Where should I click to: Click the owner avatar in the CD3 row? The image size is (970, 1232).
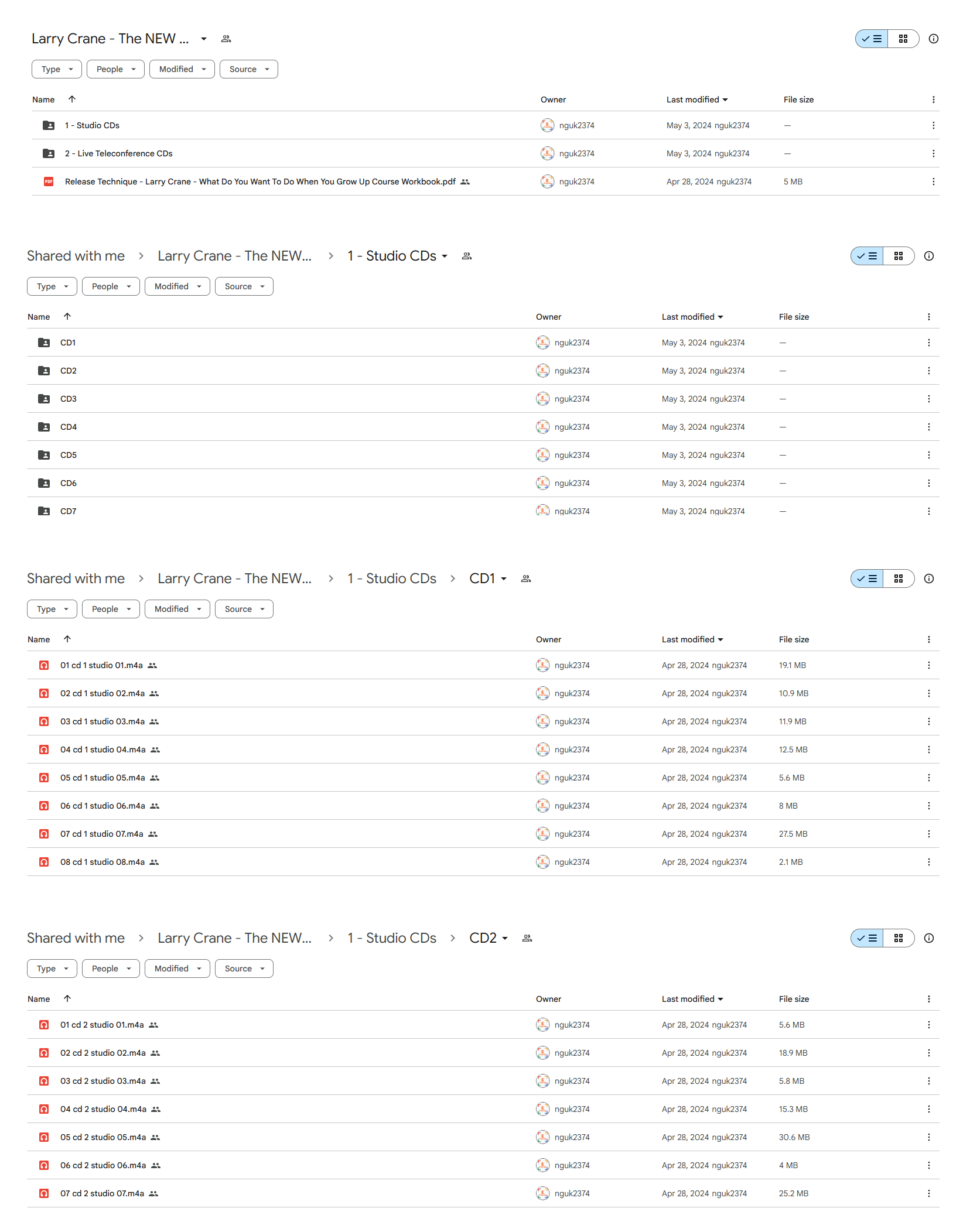tap(543, 399)
